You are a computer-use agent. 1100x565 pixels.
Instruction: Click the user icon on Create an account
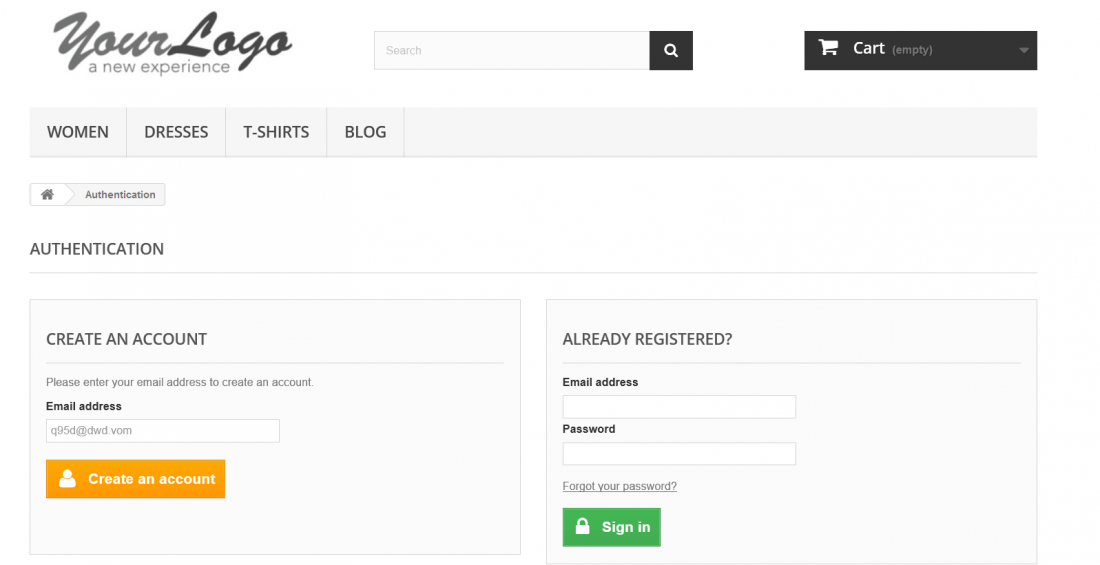[67, 479]
